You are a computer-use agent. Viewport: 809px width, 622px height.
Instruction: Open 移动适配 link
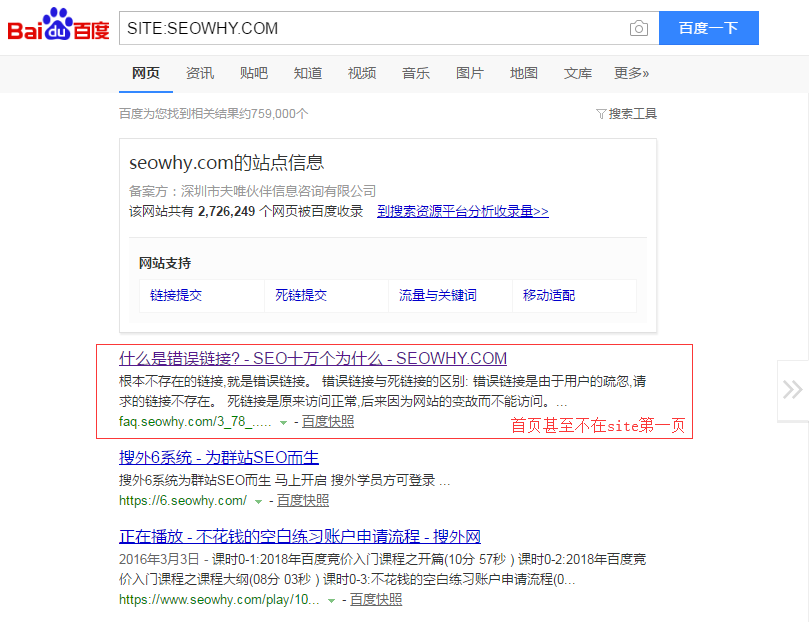[x=549, y=296]
